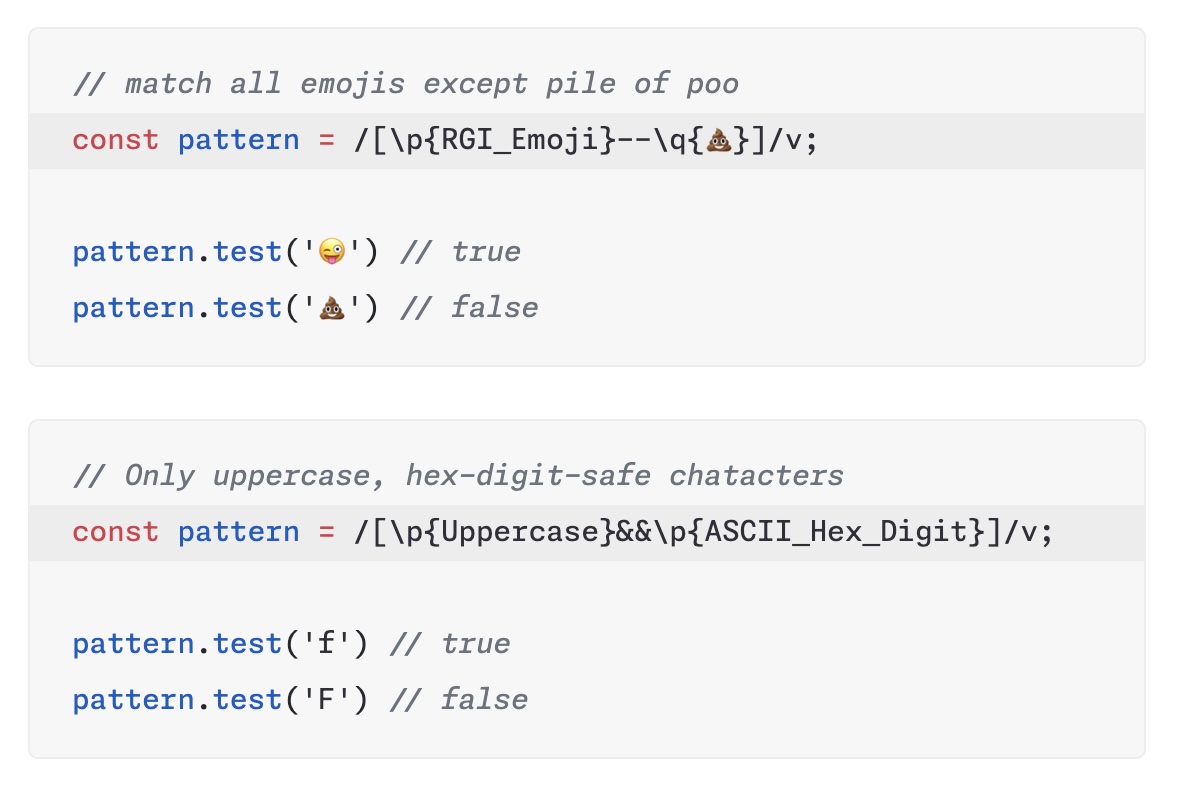Click 'test' method in the emoji true line
The width and height of the screenshot is (1178, 790).
(247, 252)
